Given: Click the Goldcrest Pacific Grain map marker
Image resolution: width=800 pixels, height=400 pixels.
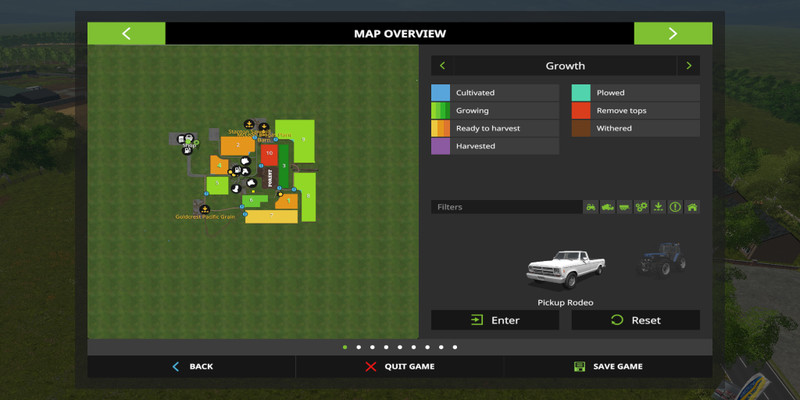Looking at the screenshot, I should (203, 208).
